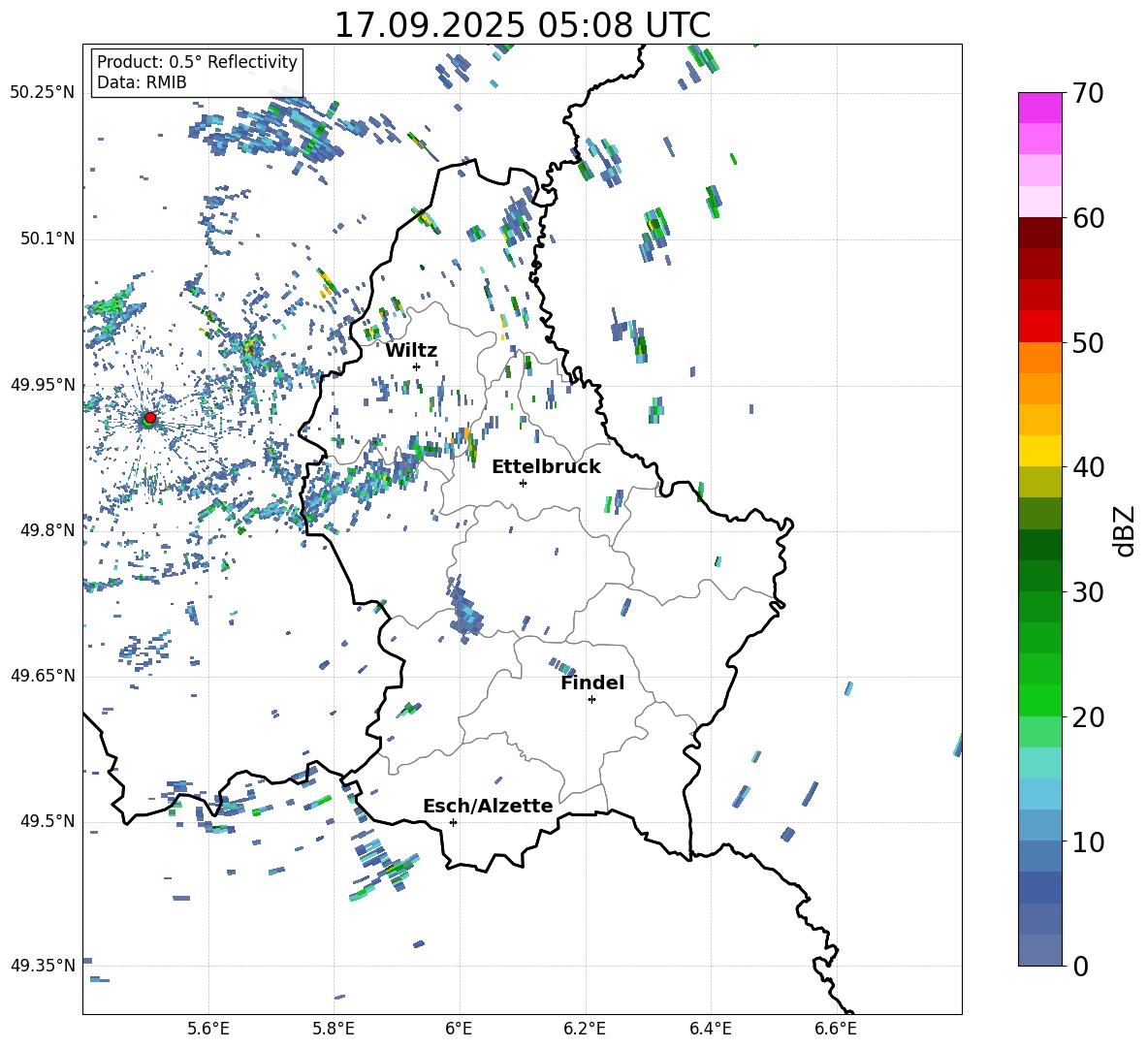Click the Wiltz city label
The image size is (1148, 1048).
coord(411,351)
